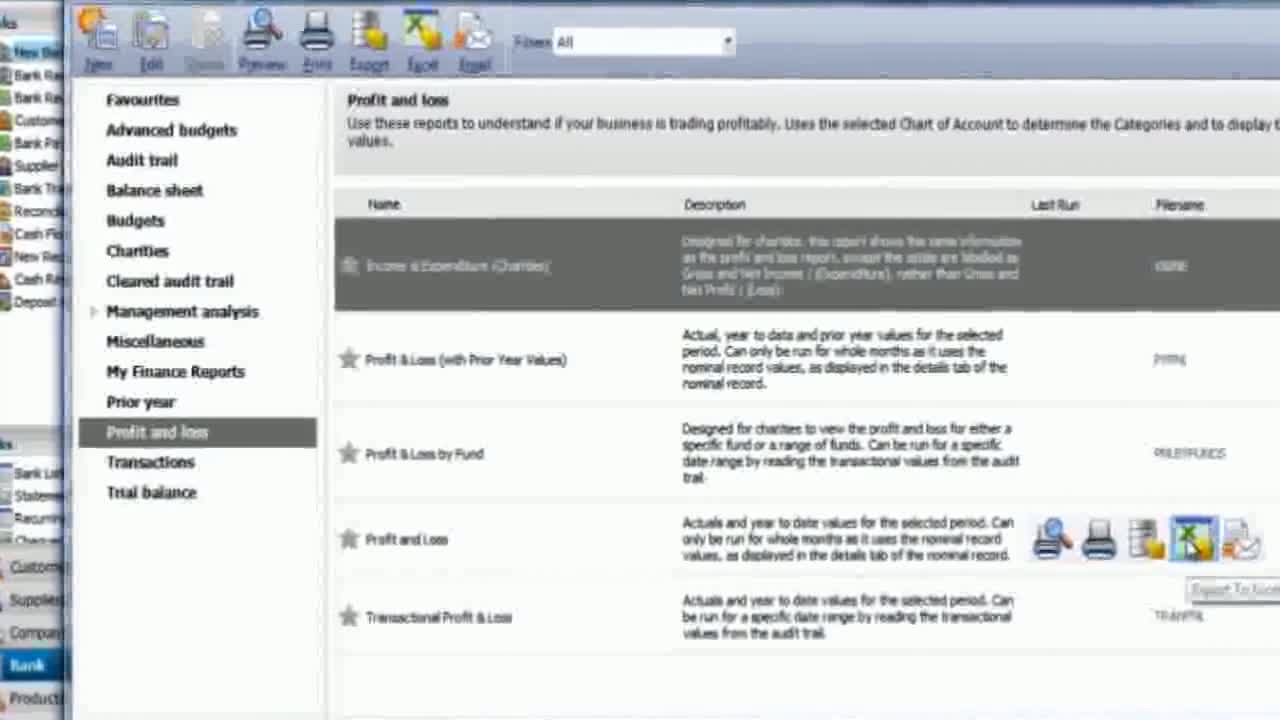The width and height of the screenshot is (1280, 720).
Task: Click description of Transactional Profit & Loss
Action: tap(848, 616)
